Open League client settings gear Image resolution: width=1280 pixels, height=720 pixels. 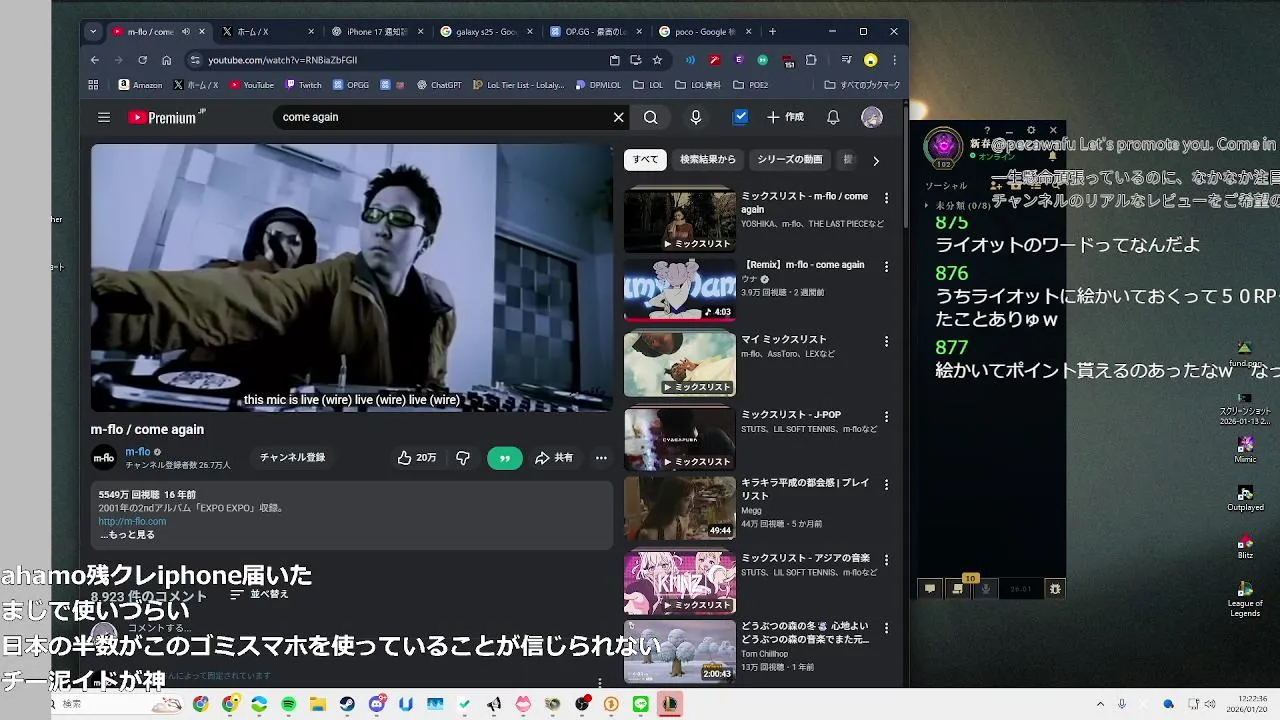(x=1031, y=130)
